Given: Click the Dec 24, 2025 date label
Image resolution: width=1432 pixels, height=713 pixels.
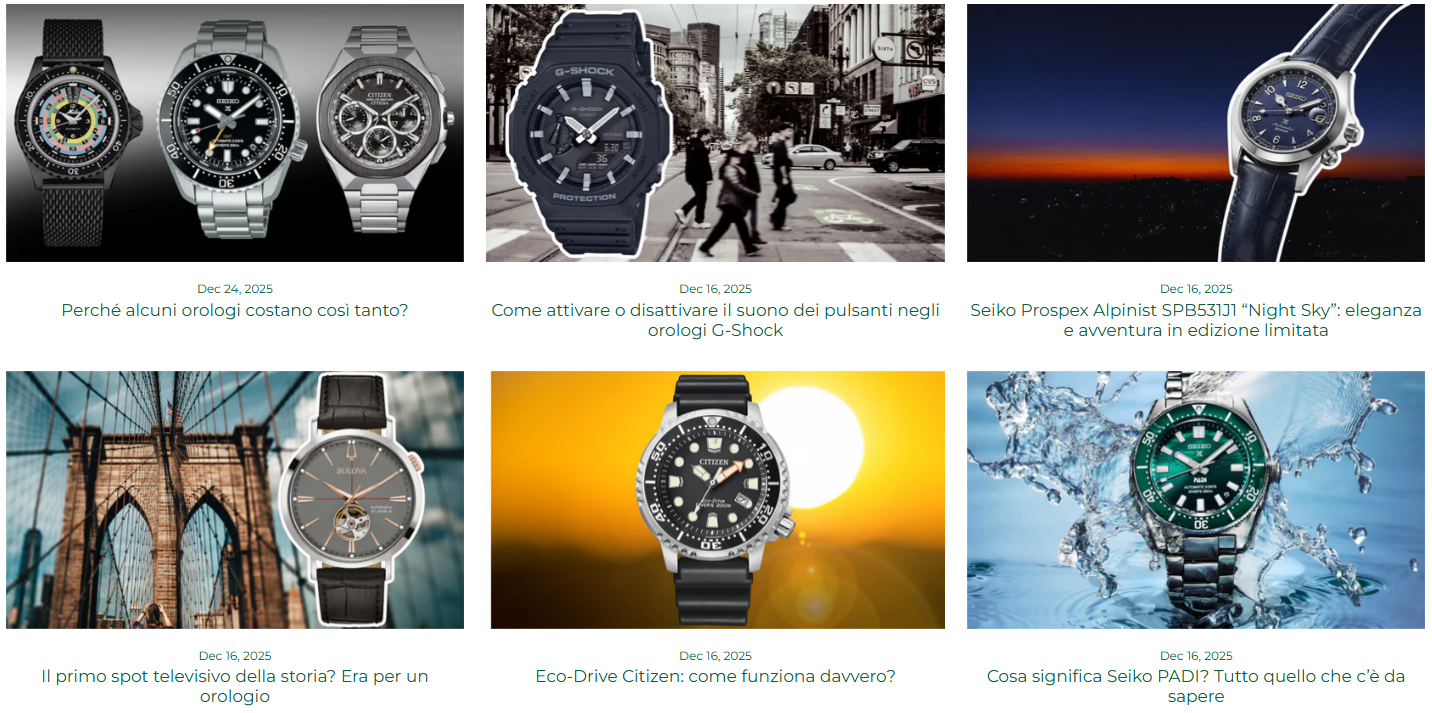Looking at the screenshot, I should click(235, 289).
